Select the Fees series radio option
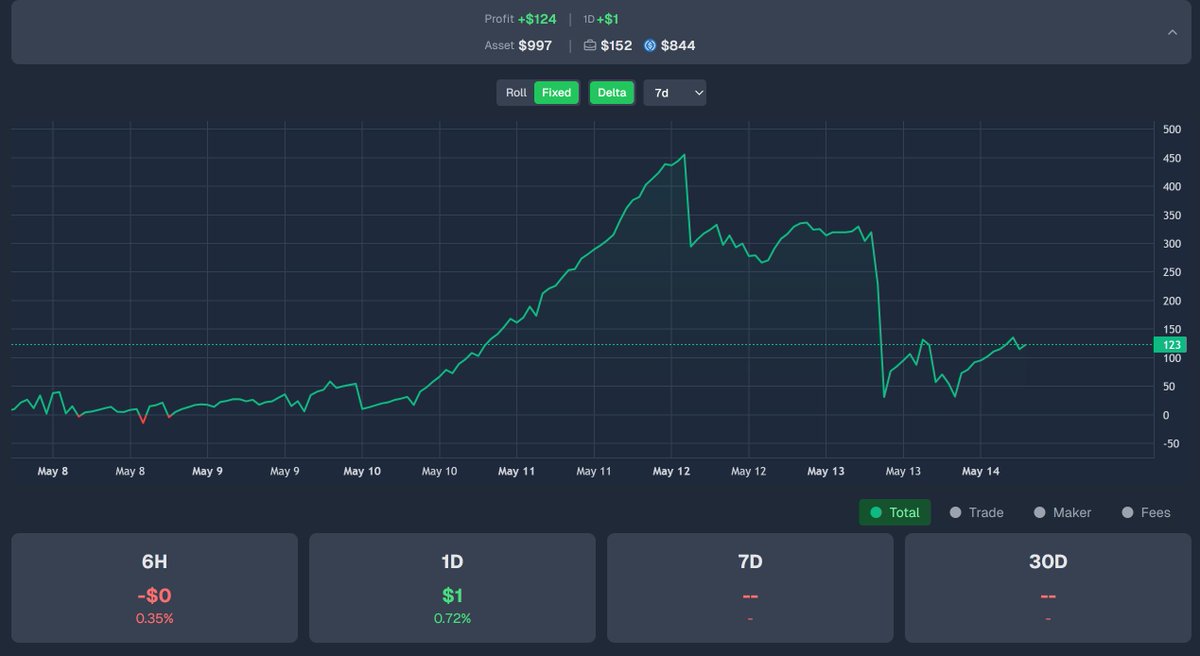This screenshot has width=1200, height=656. 1146,512
